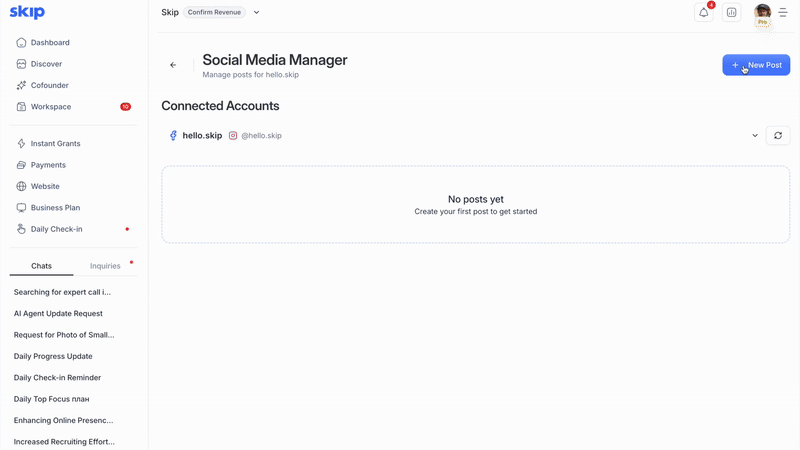Click the Instagram icon for @hello.skip
This screenshot has height=450, width=800.
(233, 136)
